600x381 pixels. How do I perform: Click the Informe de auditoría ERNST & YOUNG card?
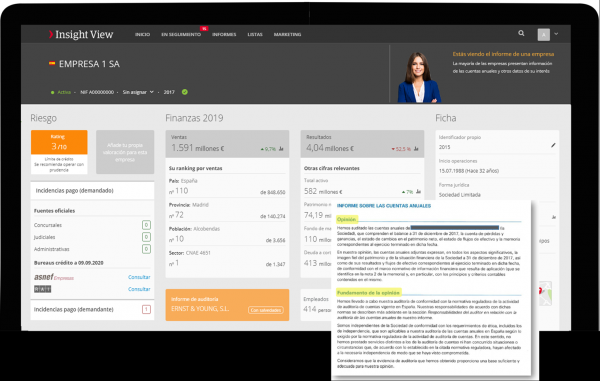click(x=227, y=304)
